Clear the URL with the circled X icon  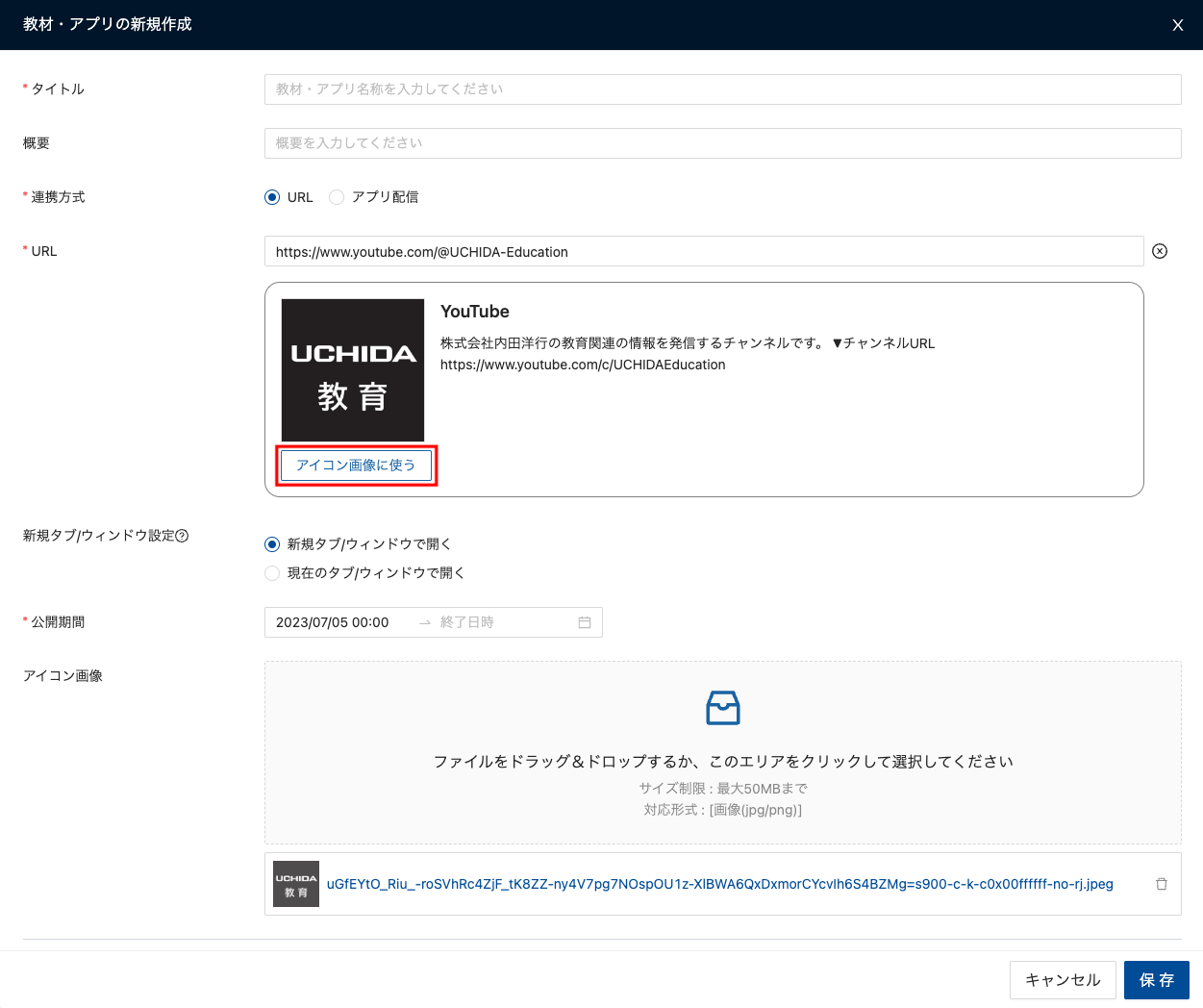(x=1160, y=251)
